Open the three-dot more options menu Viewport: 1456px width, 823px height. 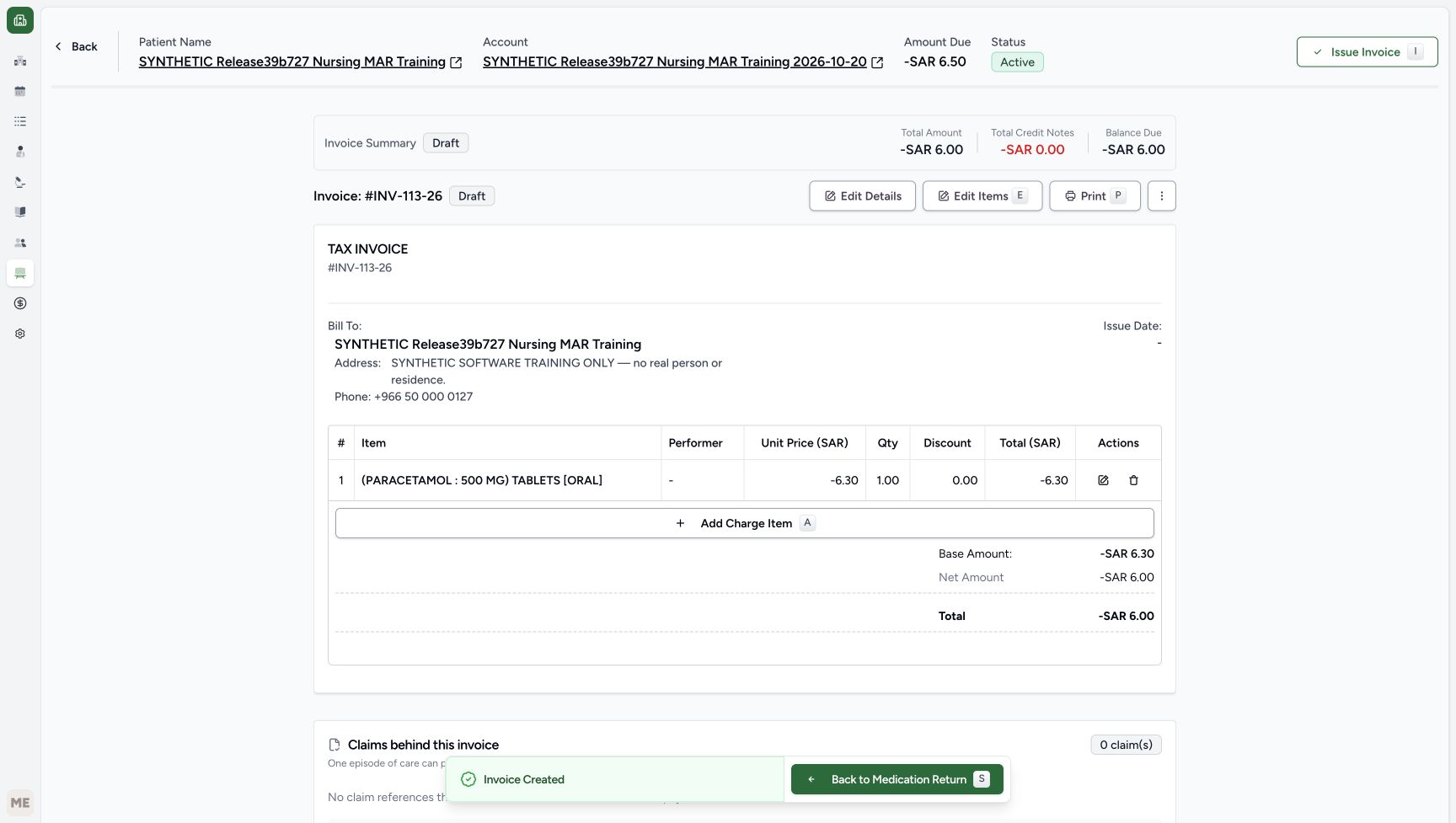[x=1161, y=196]
